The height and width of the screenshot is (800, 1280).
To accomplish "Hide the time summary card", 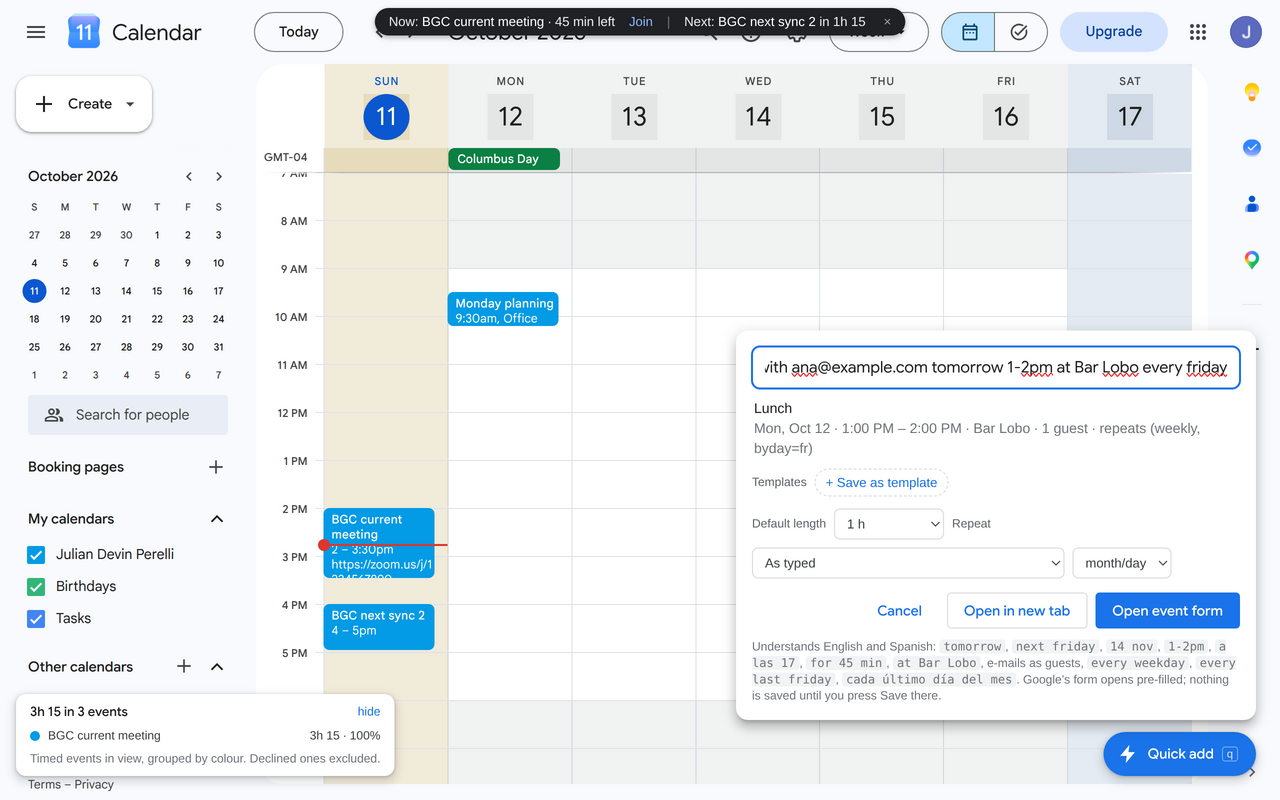I will point(369,712).
